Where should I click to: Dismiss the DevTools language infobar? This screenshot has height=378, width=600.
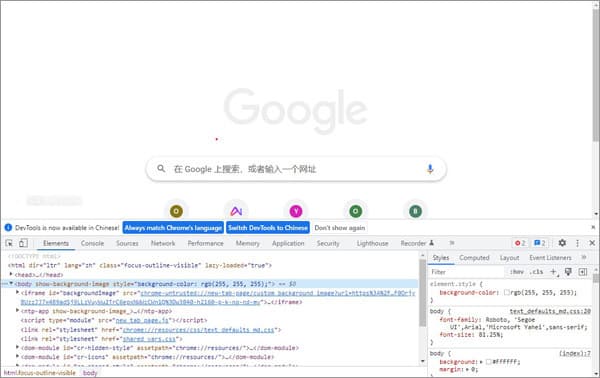click(x=593, y=227)
